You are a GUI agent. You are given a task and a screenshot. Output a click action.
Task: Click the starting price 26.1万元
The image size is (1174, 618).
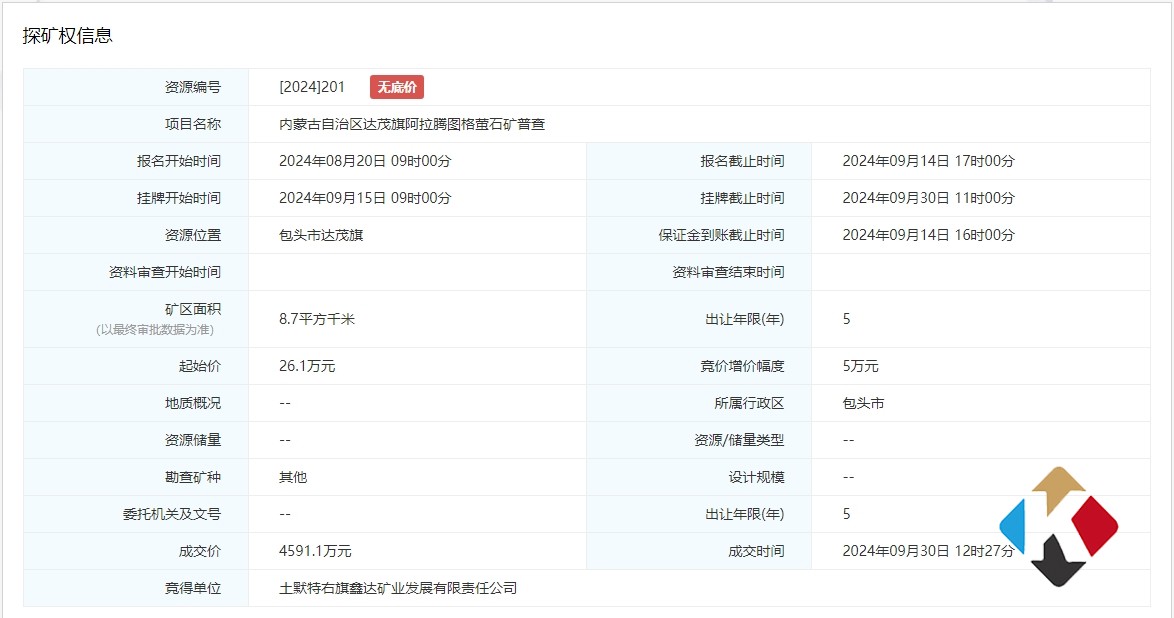pos(307,366)
